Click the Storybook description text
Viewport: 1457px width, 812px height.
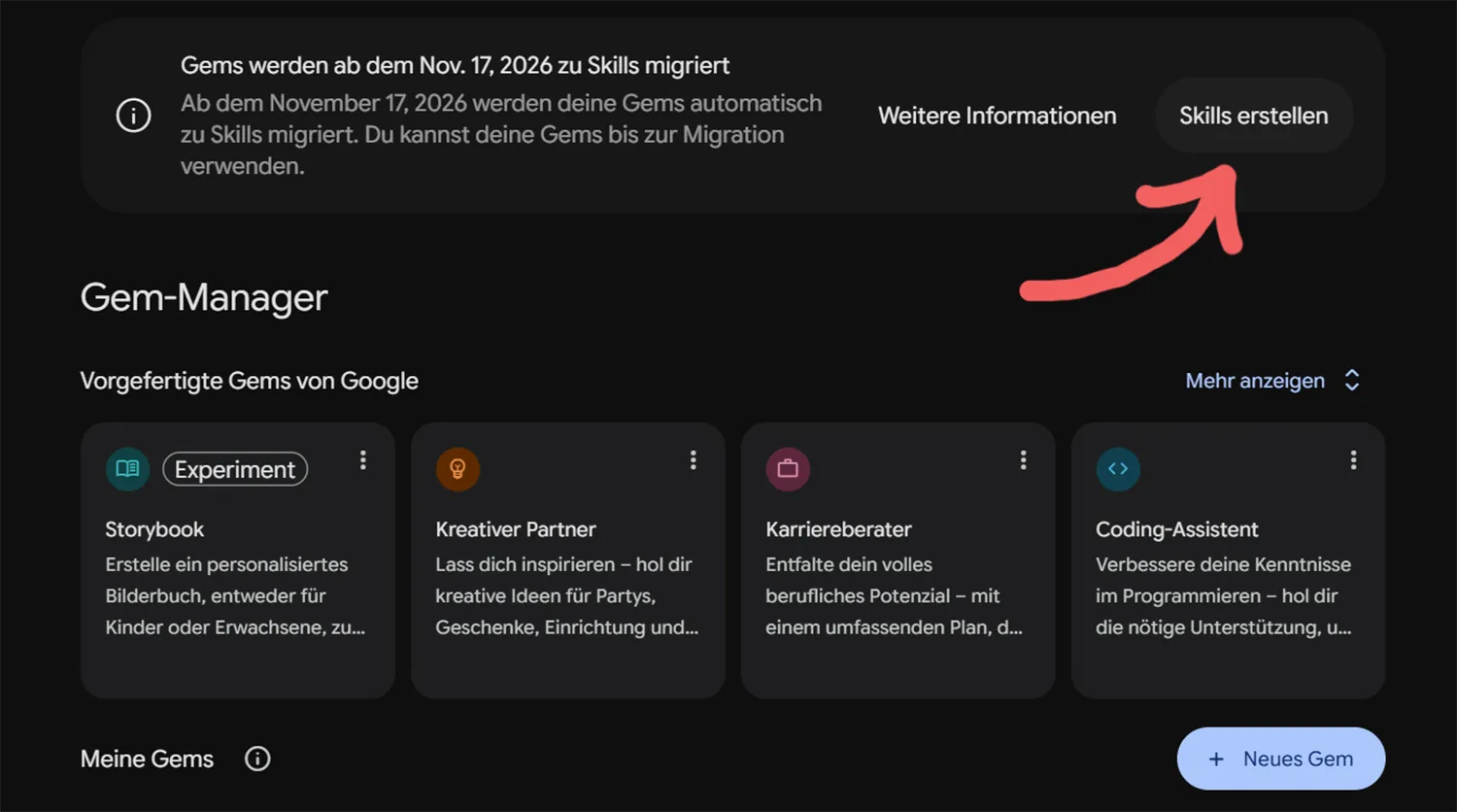tap(235, 595)
